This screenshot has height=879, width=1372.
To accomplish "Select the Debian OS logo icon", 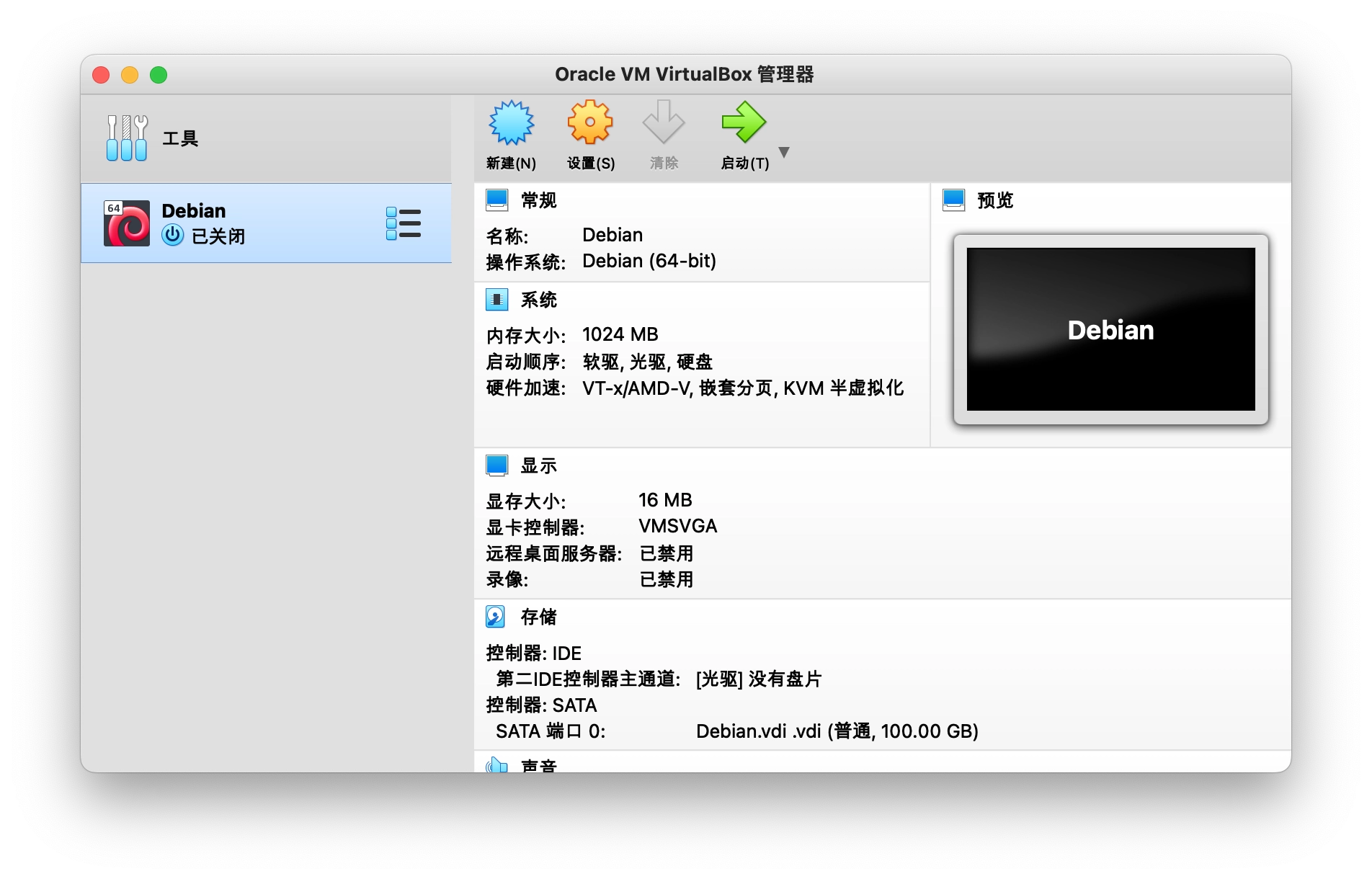I will click(127, 223).
